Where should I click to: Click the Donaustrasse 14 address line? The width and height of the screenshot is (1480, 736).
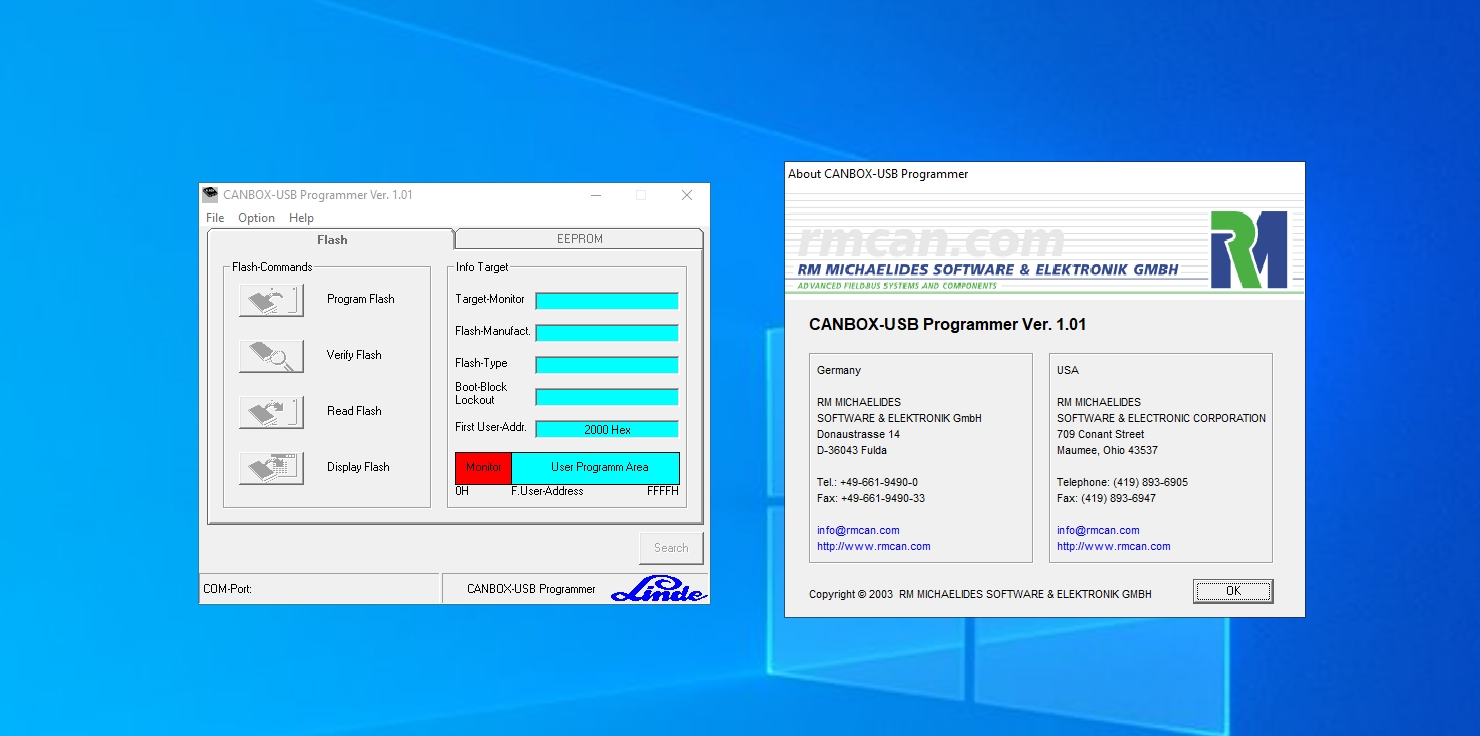(x=858, y=434)
